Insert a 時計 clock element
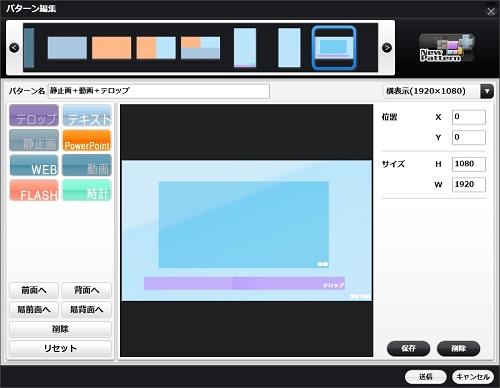Image resolution: width=500 pixels, height=388 pixels. click(x=87, y=190)
